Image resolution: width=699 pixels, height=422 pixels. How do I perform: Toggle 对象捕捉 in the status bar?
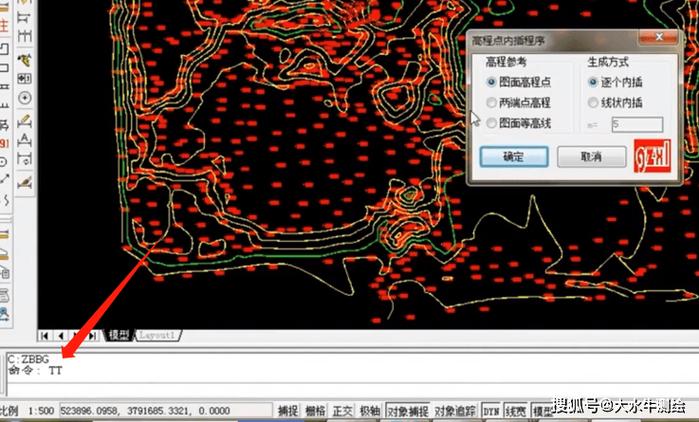[407, 411]
